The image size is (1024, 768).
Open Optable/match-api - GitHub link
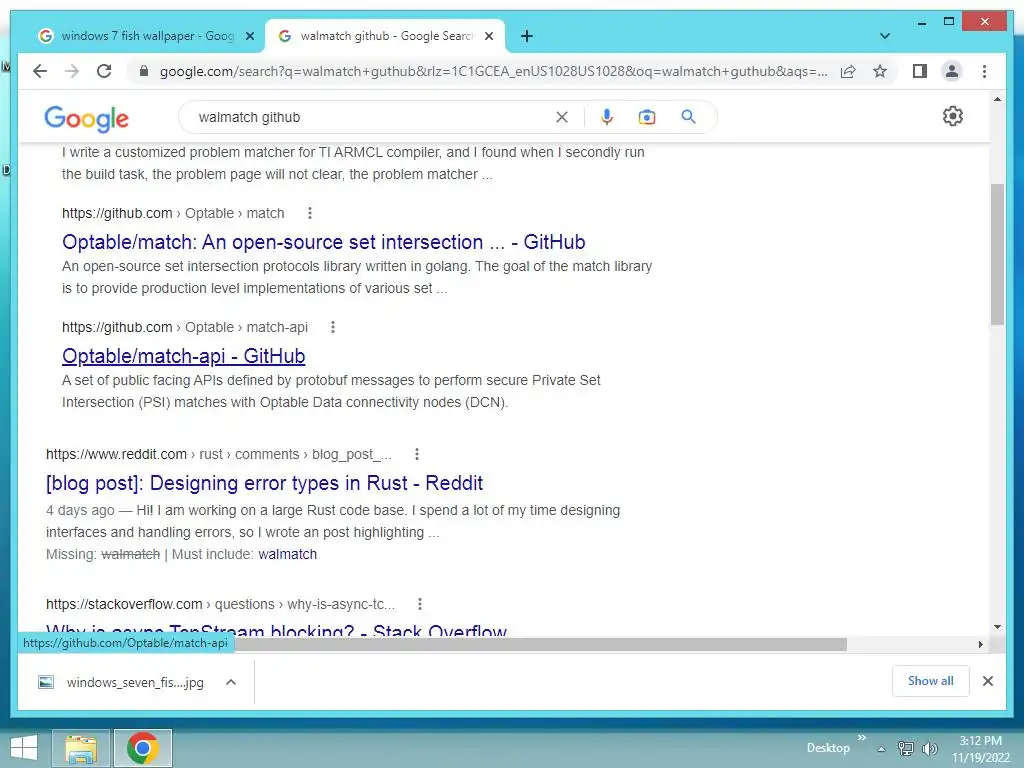coord(184,357)
